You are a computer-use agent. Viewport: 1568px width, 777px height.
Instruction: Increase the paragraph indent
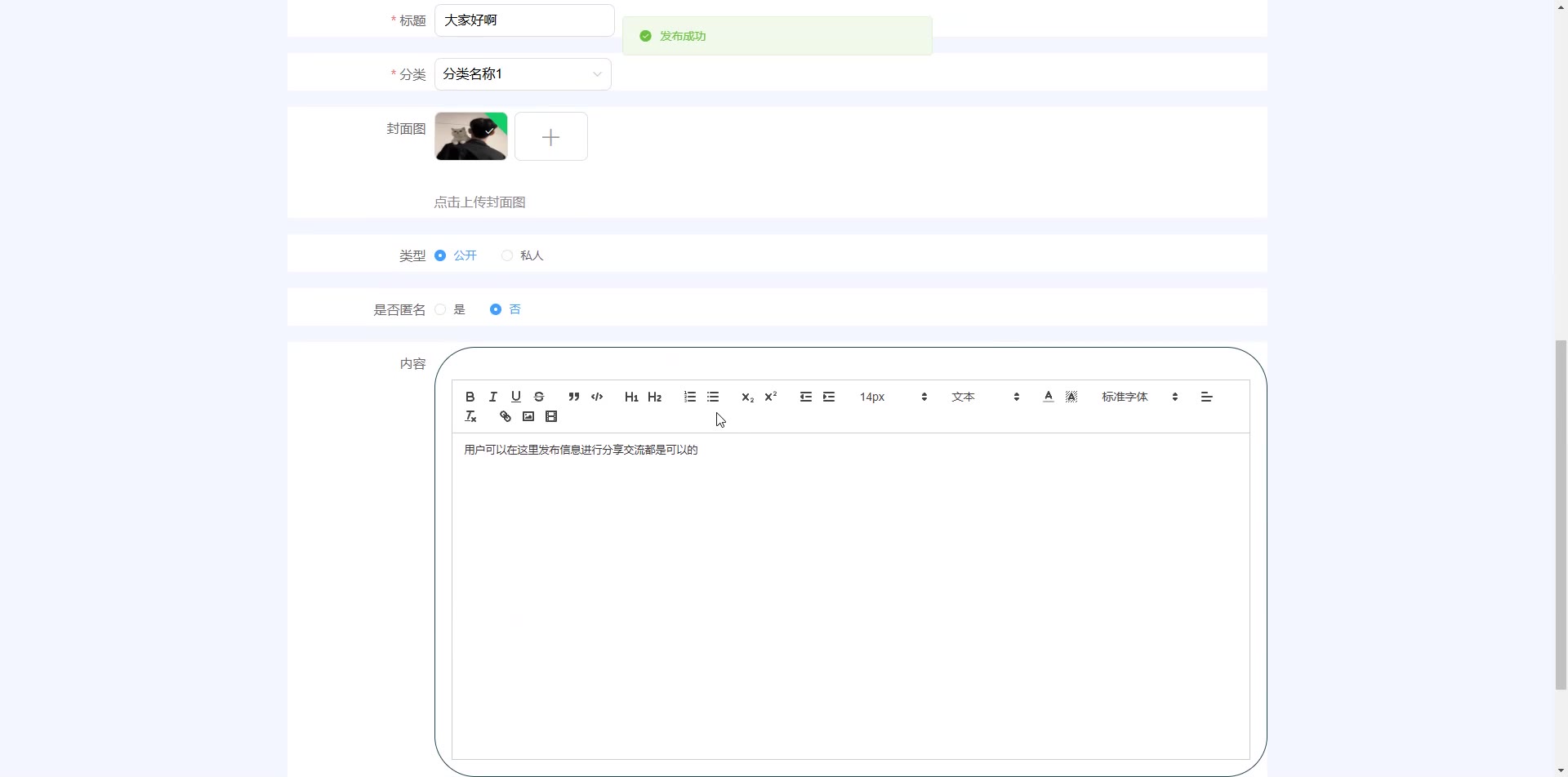829,397
